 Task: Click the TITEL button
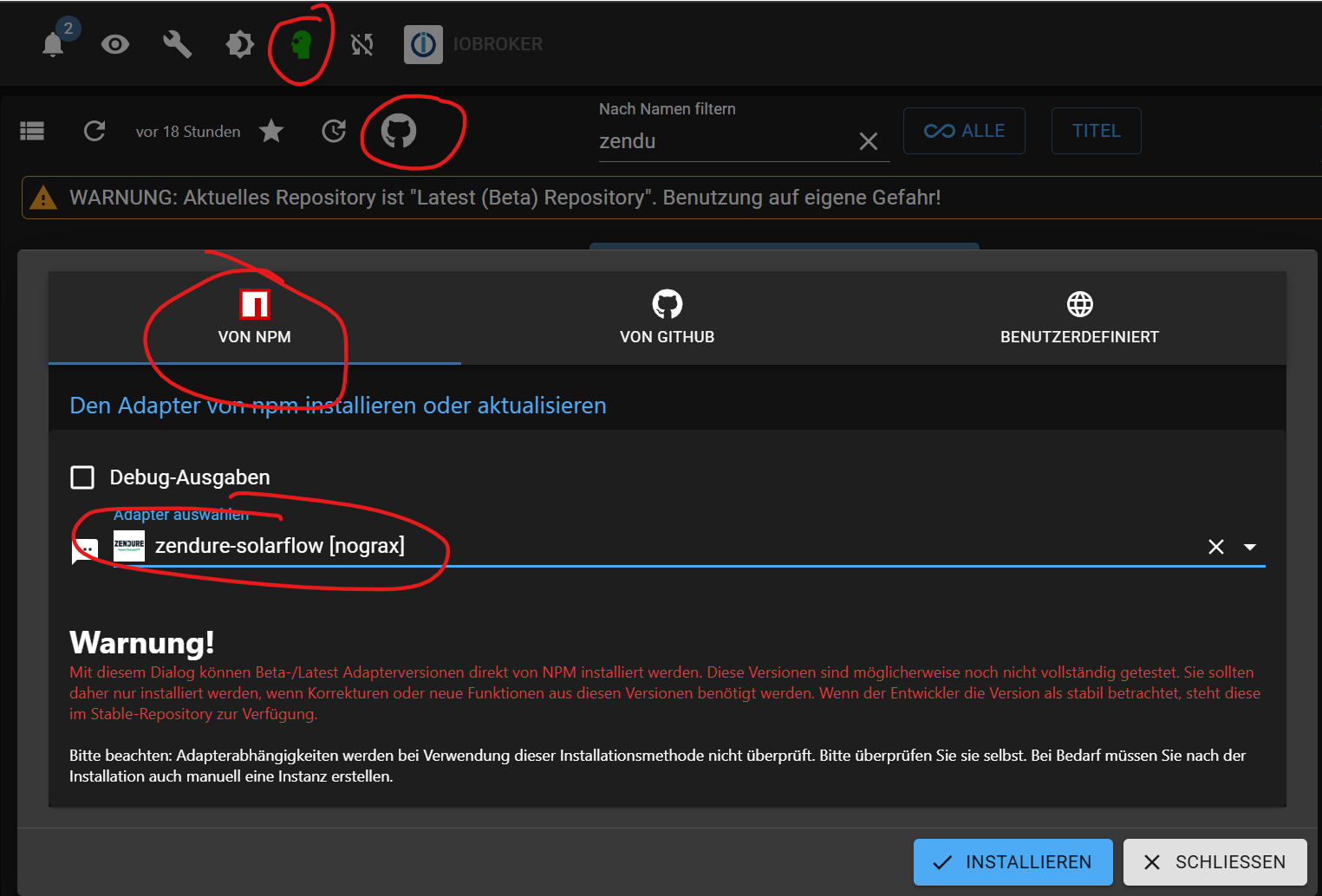coord(1097,131)
